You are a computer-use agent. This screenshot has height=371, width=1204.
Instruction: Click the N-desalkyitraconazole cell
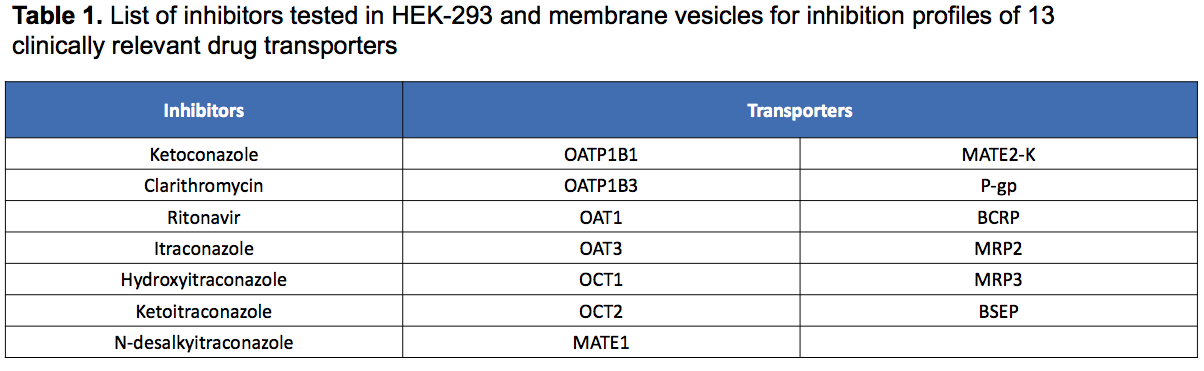(204, 342)
